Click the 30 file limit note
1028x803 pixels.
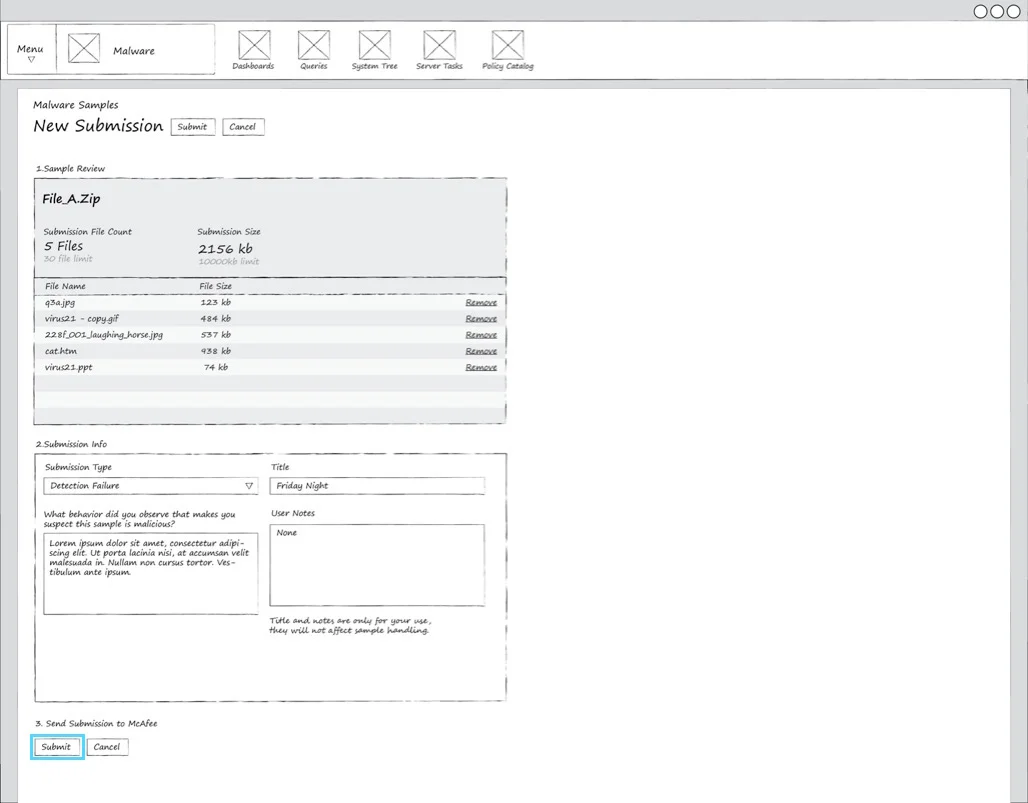click(68, 259)
